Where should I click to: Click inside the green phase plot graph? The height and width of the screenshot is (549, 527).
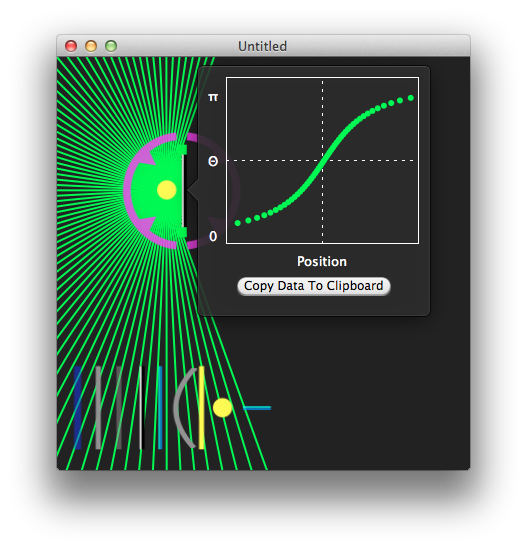(x=323, y=160)
